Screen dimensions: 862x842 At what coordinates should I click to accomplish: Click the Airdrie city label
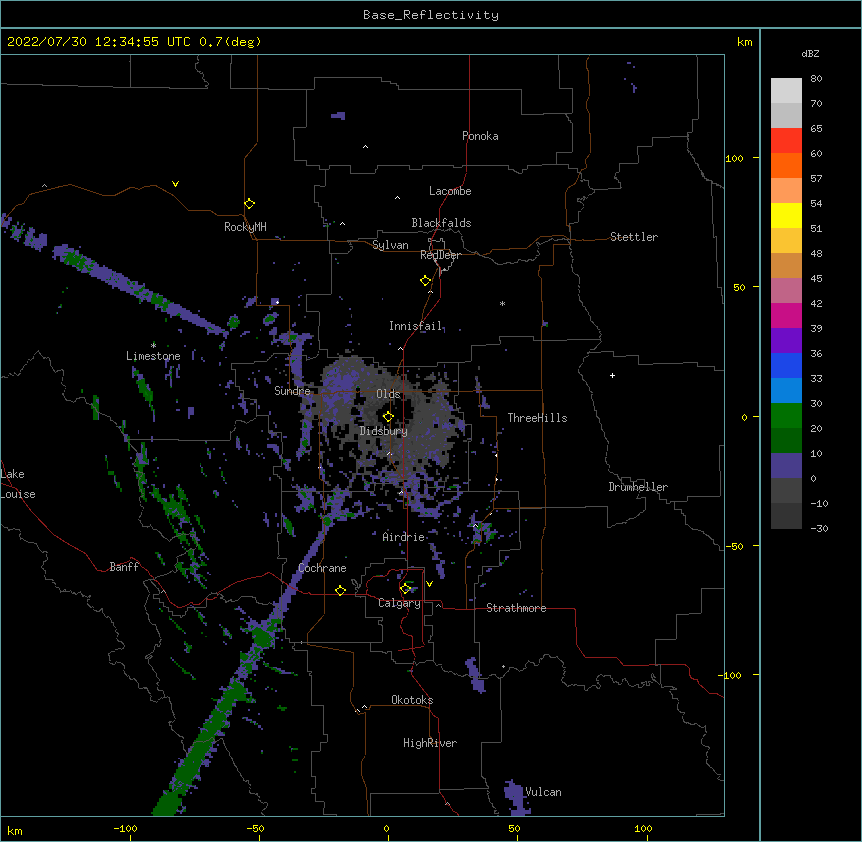coord(404,537)
